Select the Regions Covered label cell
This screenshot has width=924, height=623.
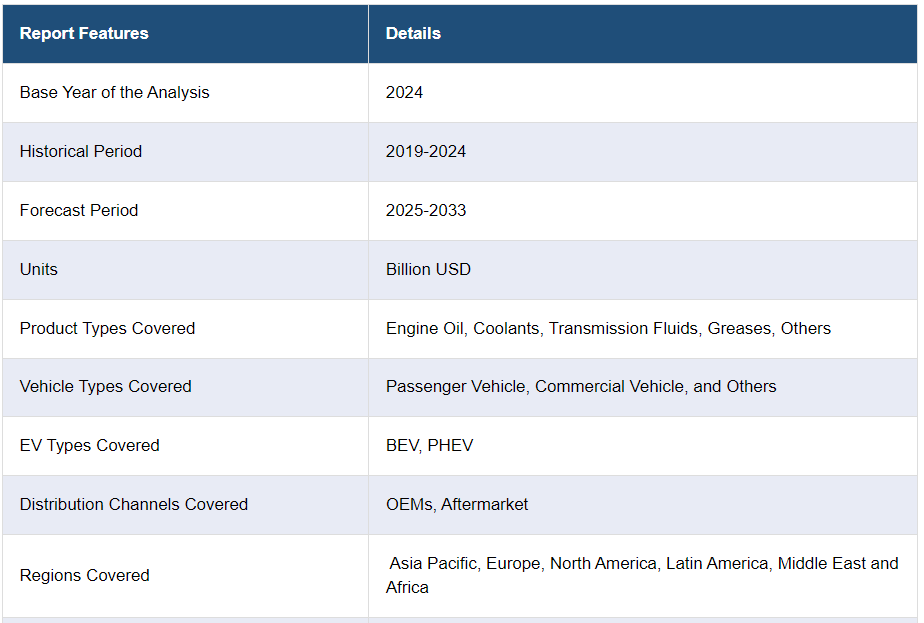coord(85,576)
